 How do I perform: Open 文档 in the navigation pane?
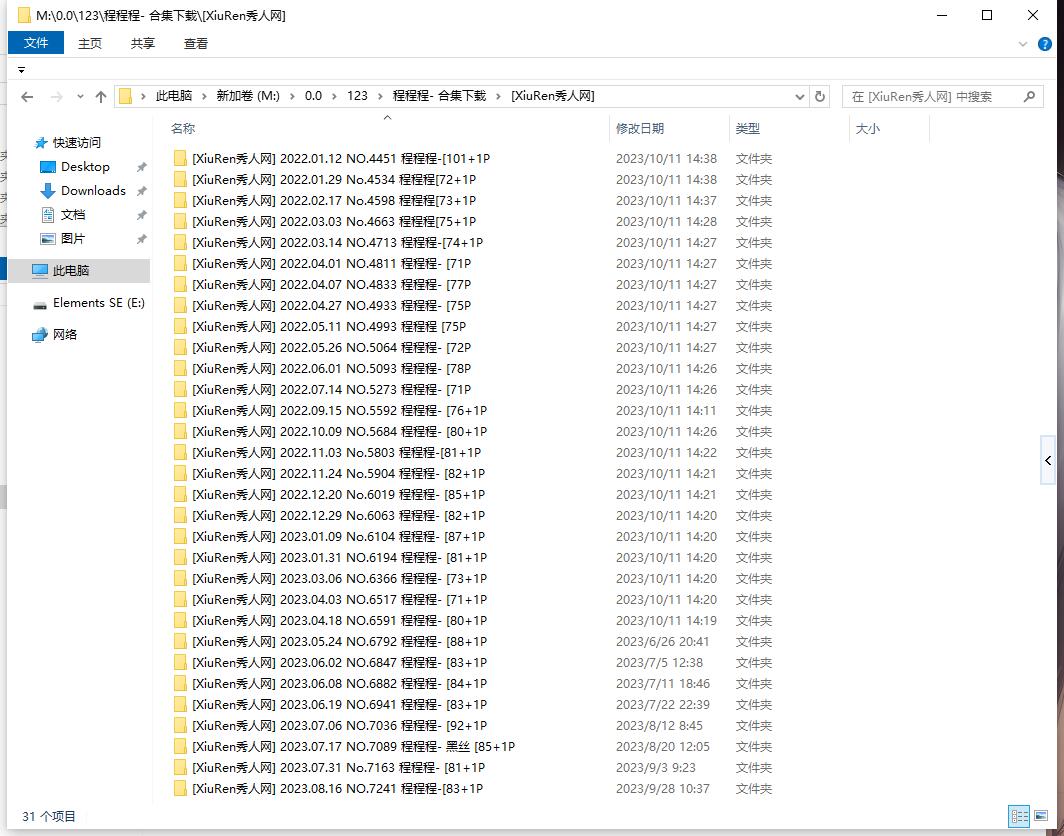pos(73,215)
